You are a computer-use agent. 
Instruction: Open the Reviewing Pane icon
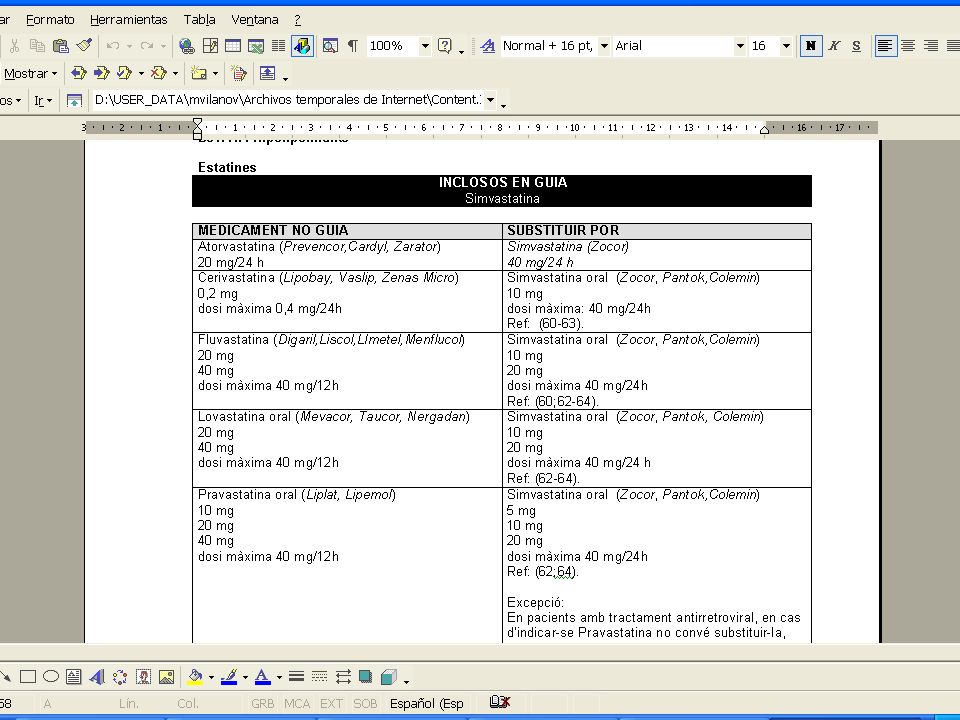point(268,73)
